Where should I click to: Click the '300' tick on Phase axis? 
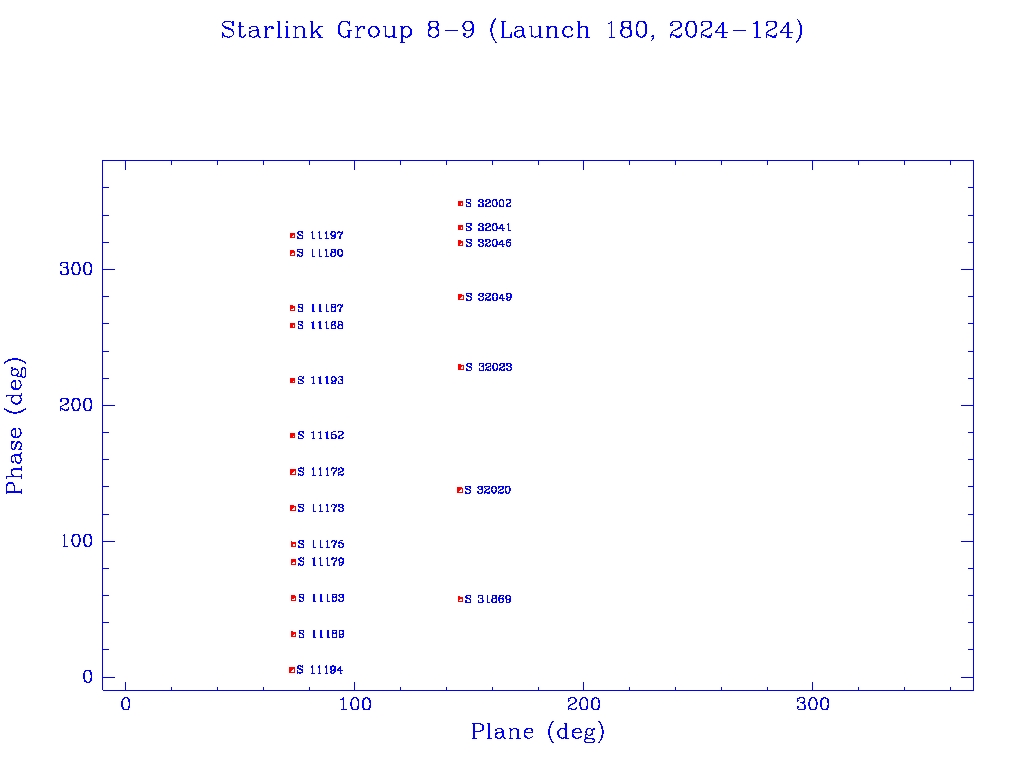[76, 269]
